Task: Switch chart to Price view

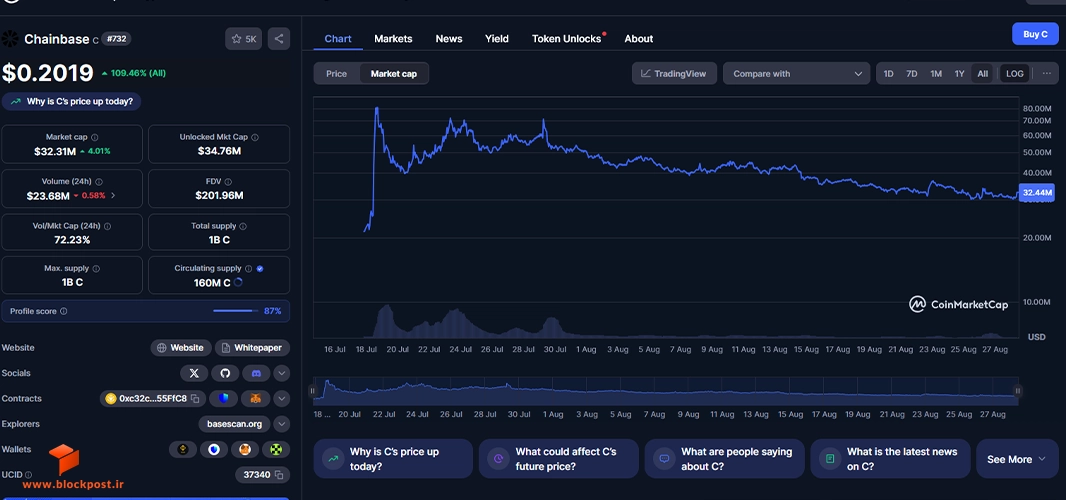Action: point(337,73)
